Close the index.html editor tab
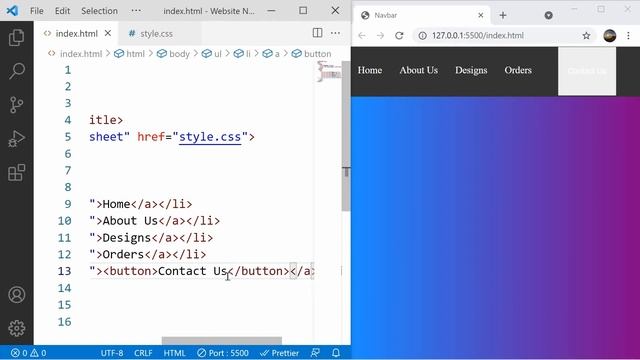The width and height of the screenshot is (640, 360). tap(108, 33)
